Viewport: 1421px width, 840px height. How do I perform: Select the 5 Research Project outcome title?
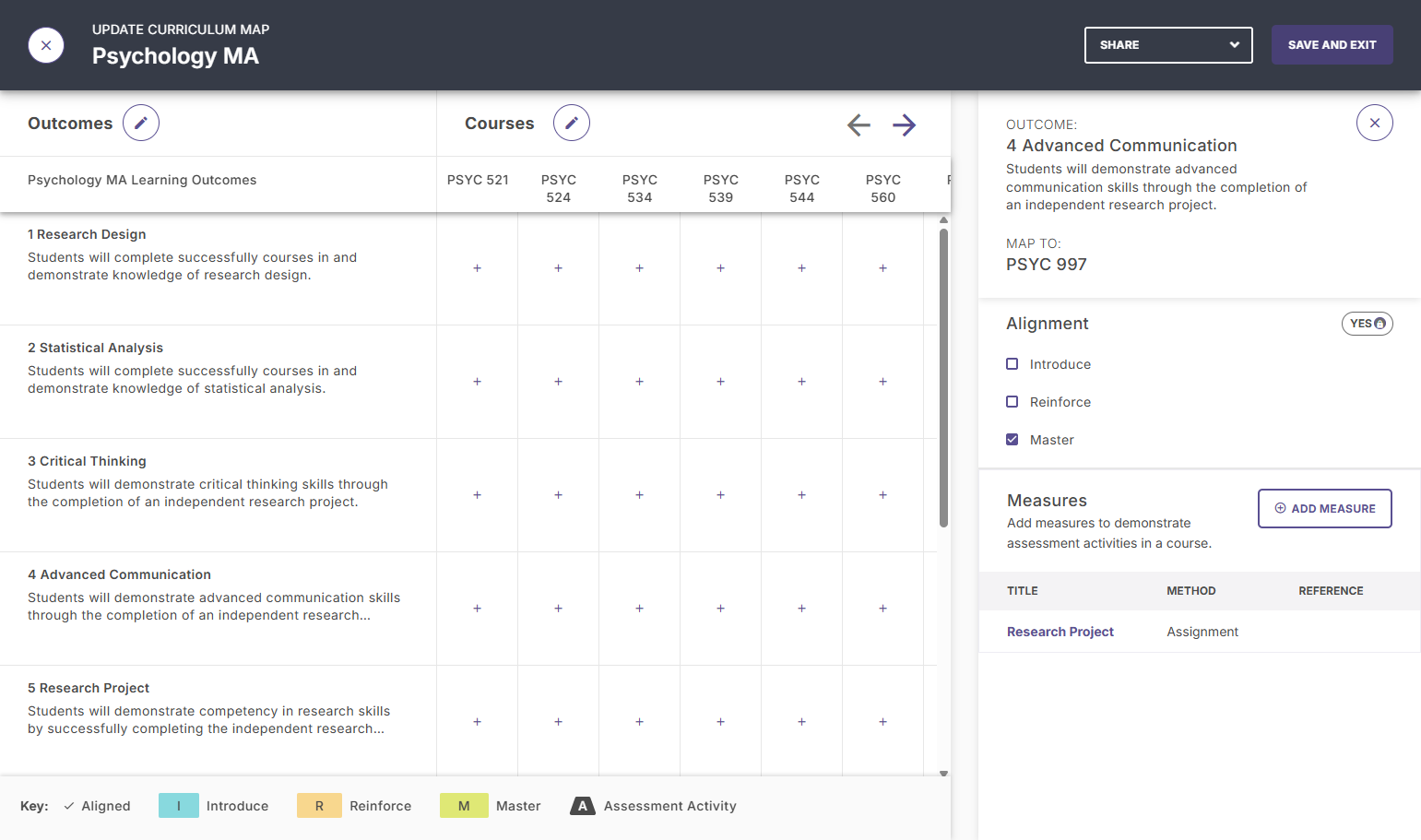pos(89,688)
